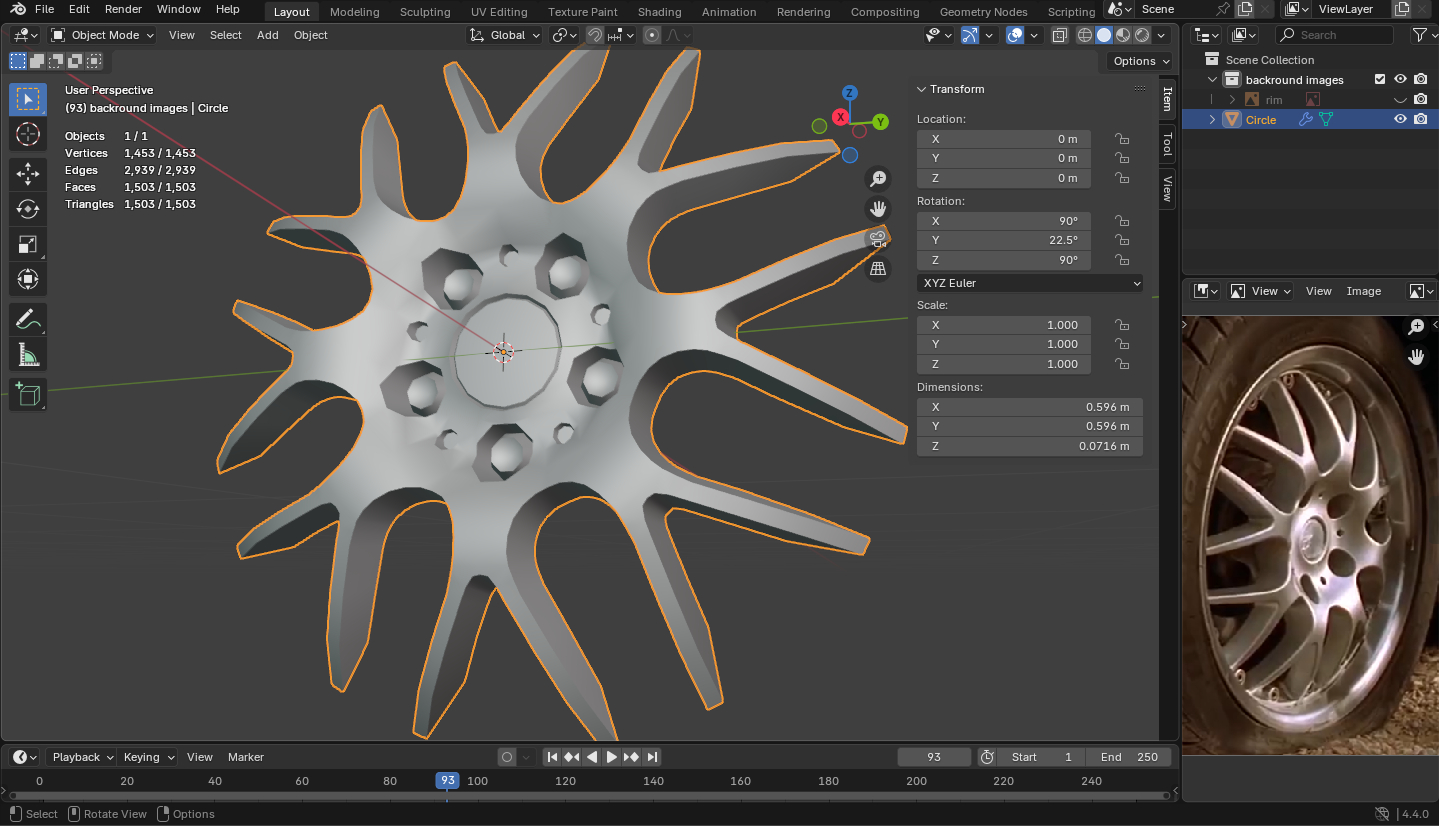1439x826 pixels.
Task: Switch to the Sculpting workspace tab
Action: pyautogui.click(x=425, y=12)
